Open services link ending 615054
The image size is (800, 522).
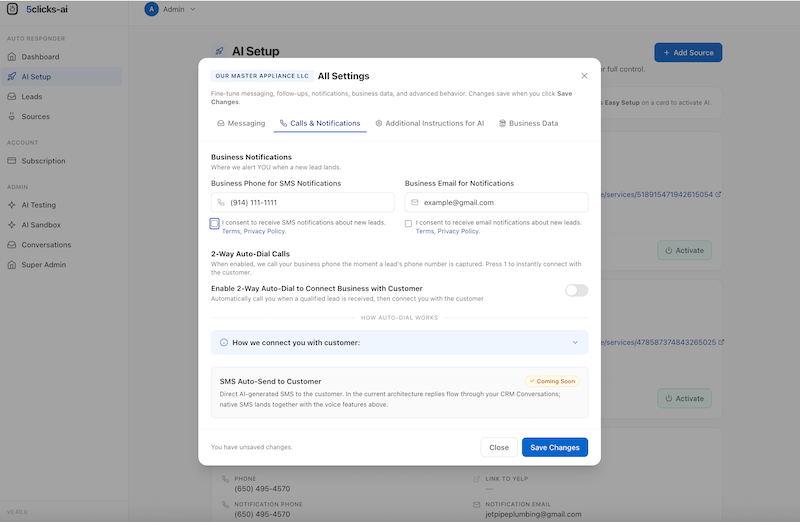pyautogui.click(x=661, y=194)
